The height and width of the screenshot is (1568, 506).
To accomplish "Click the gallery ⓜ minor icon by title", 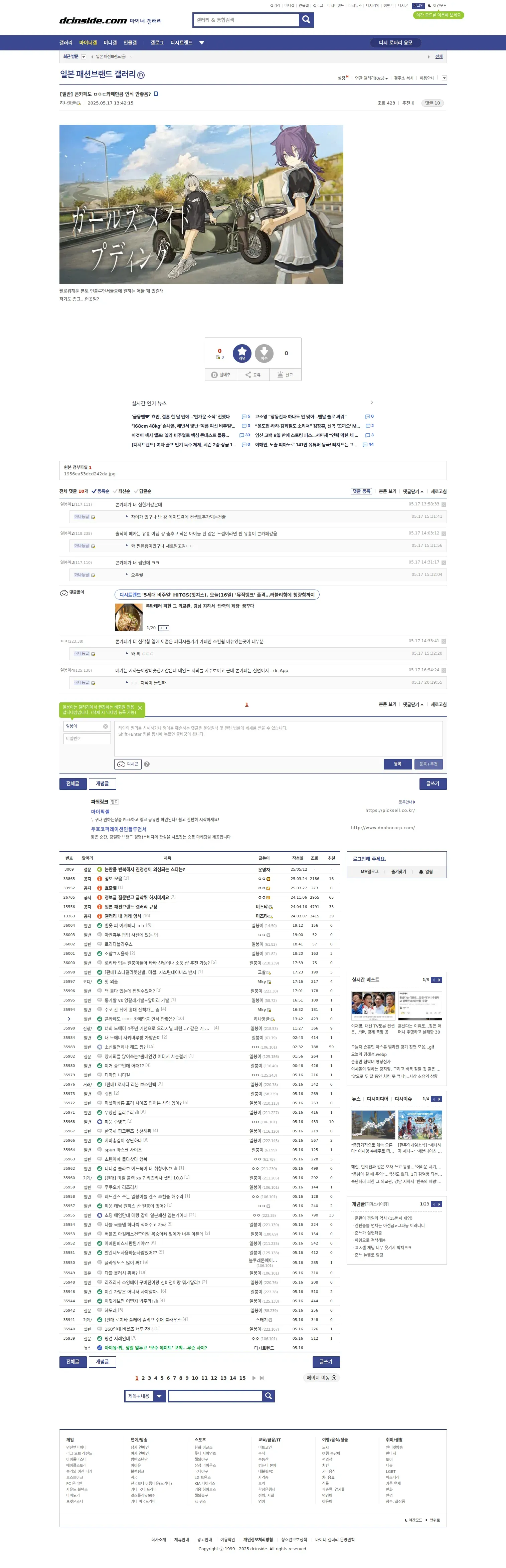I will click(x=141, y=75).
